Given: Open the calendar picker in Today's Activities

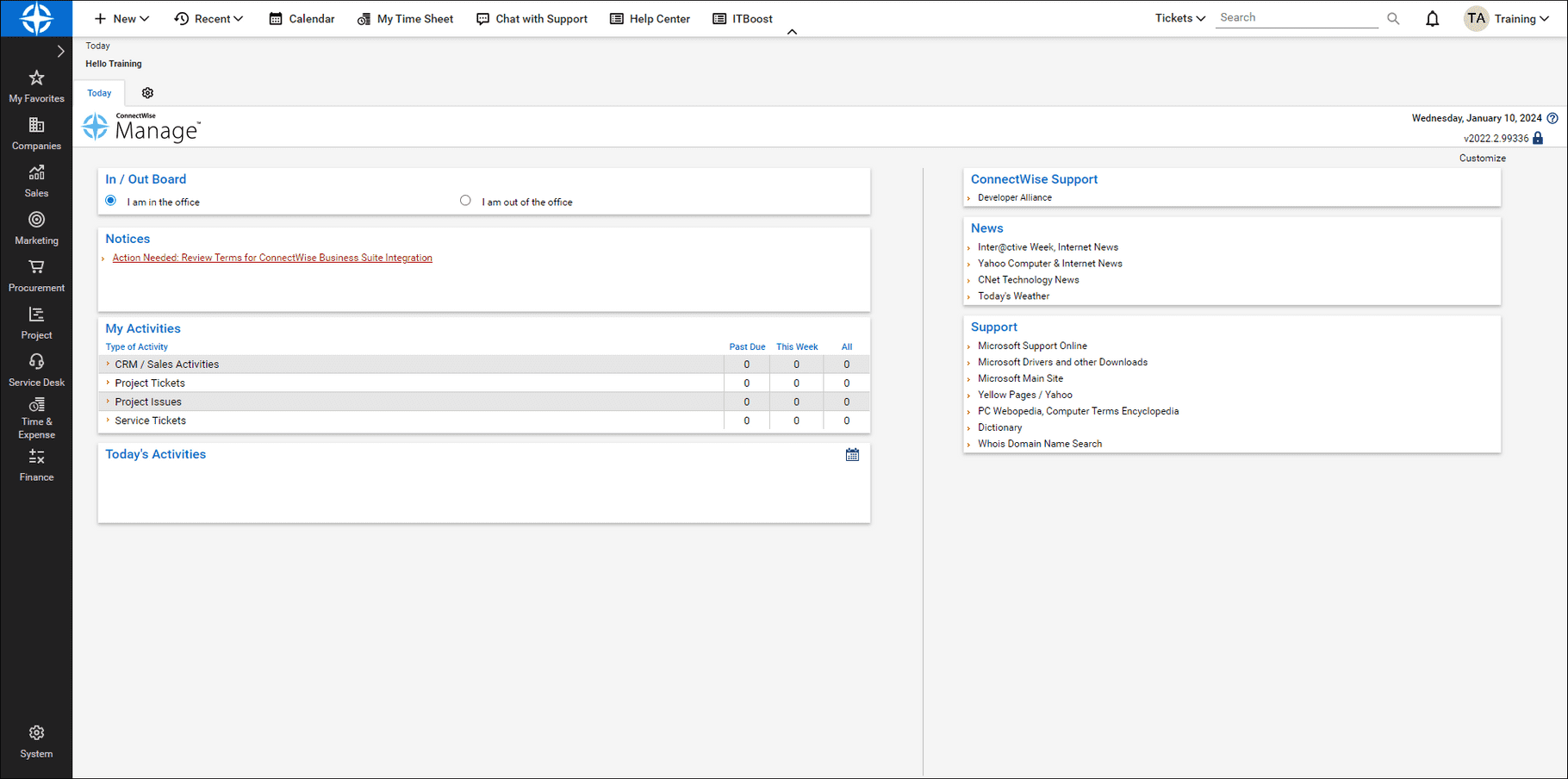Looking at the screenshot, I should point(852,454).
